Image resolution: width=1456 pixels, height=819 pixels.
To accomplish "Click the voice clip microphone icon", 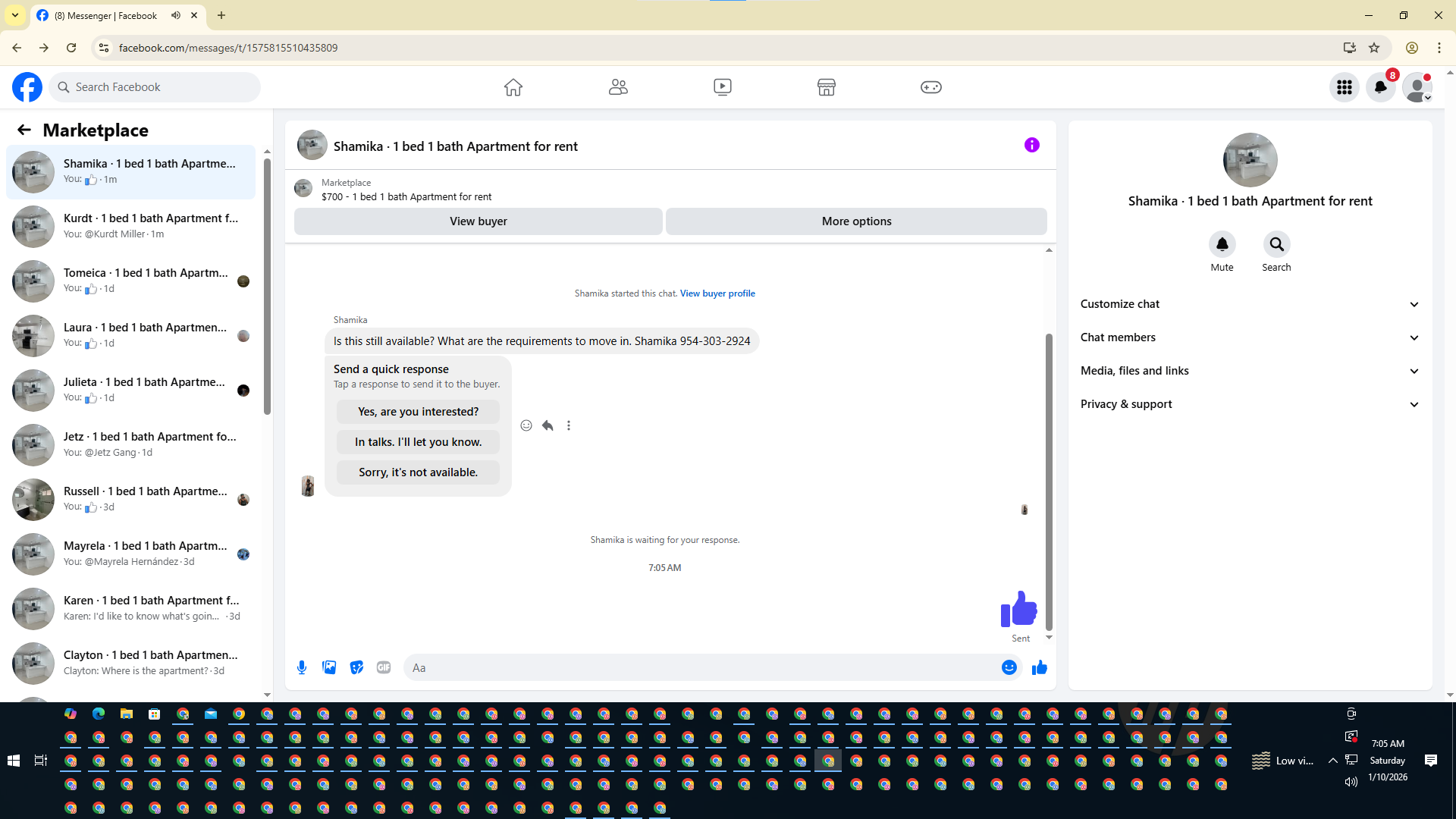I will tap(302, 667).
